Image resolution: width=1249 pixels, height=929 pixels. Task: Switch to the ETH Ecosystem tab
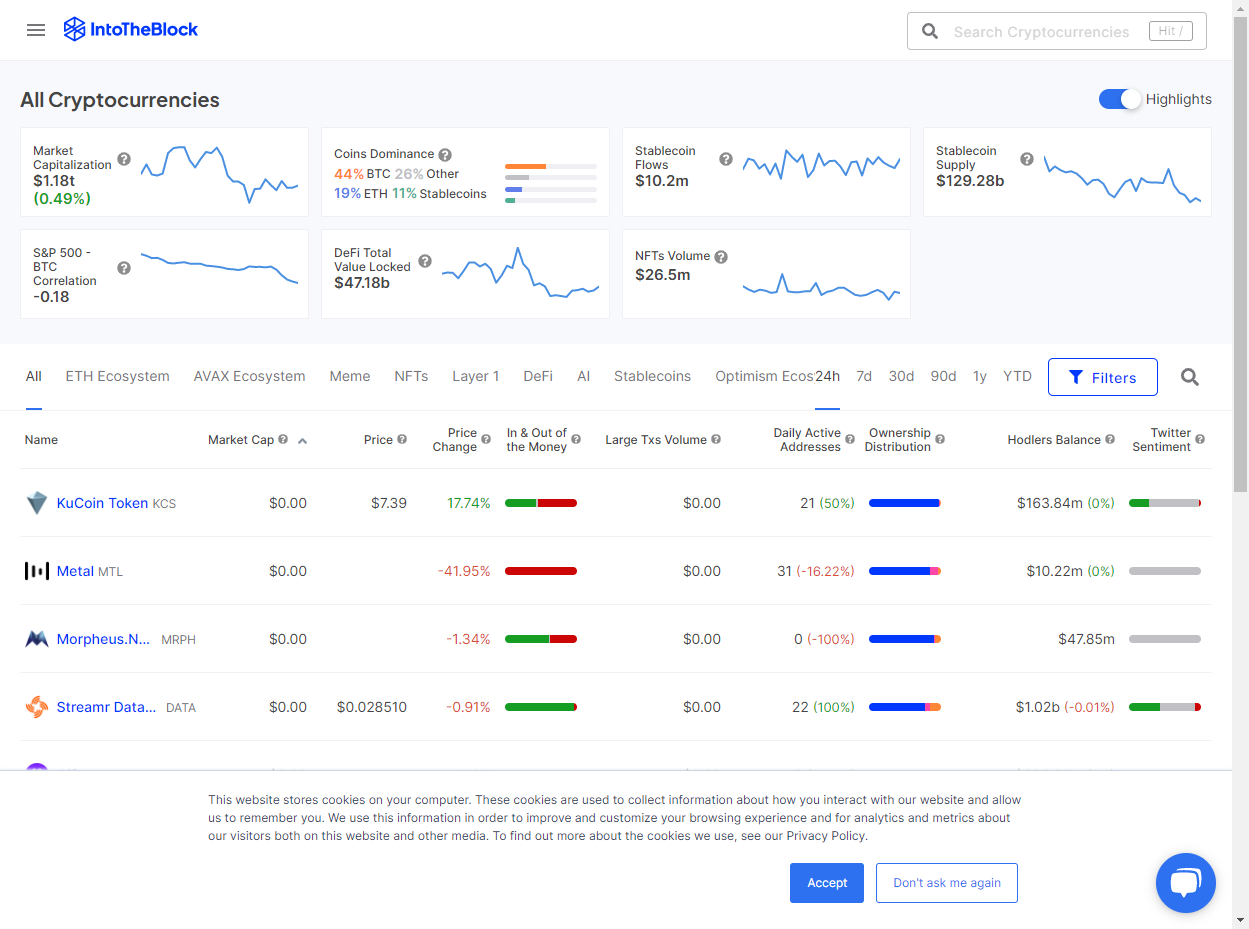click(x=117, y=377)
